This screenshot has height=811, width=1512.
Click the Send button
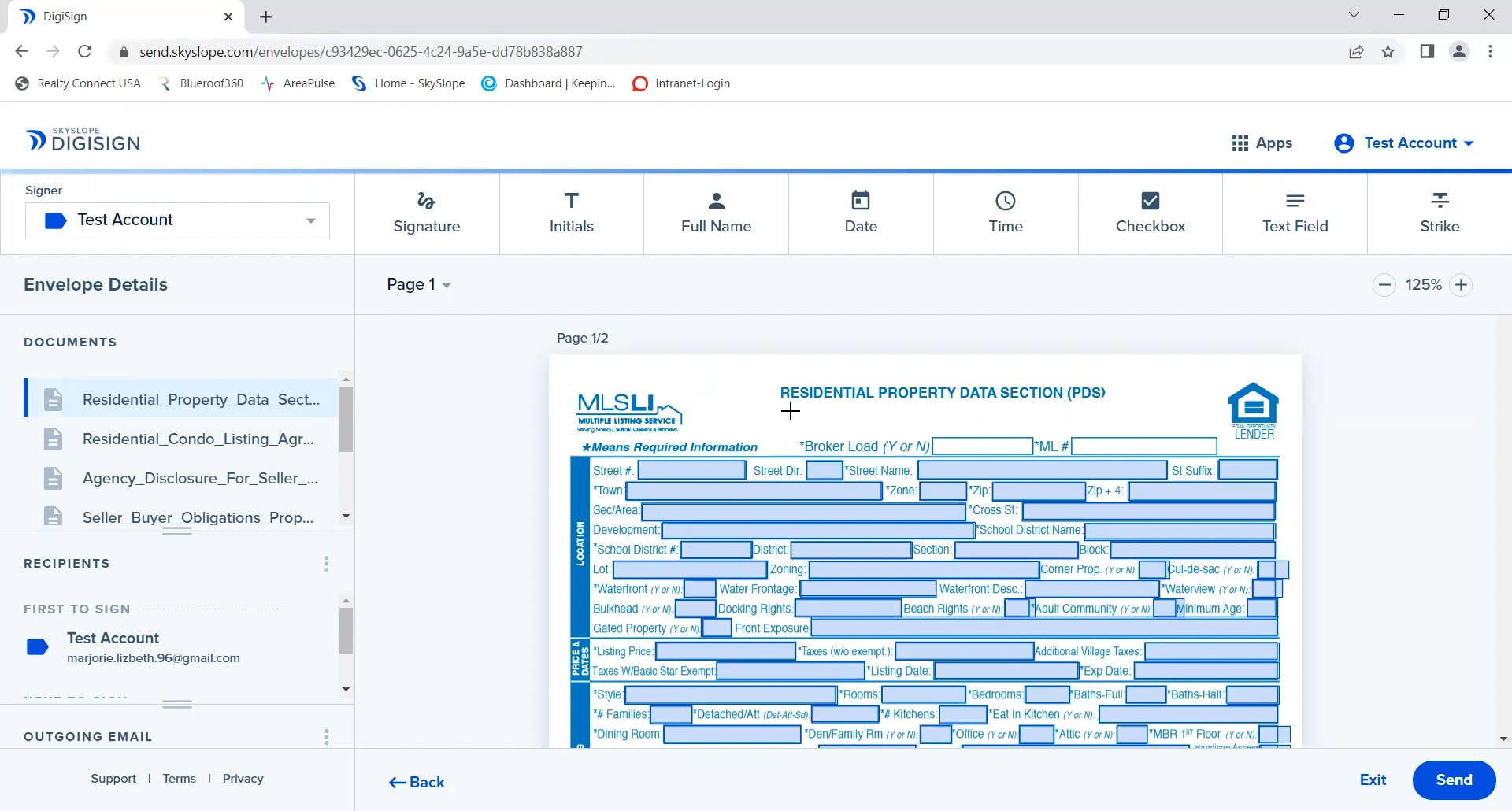coord(1454,780)
